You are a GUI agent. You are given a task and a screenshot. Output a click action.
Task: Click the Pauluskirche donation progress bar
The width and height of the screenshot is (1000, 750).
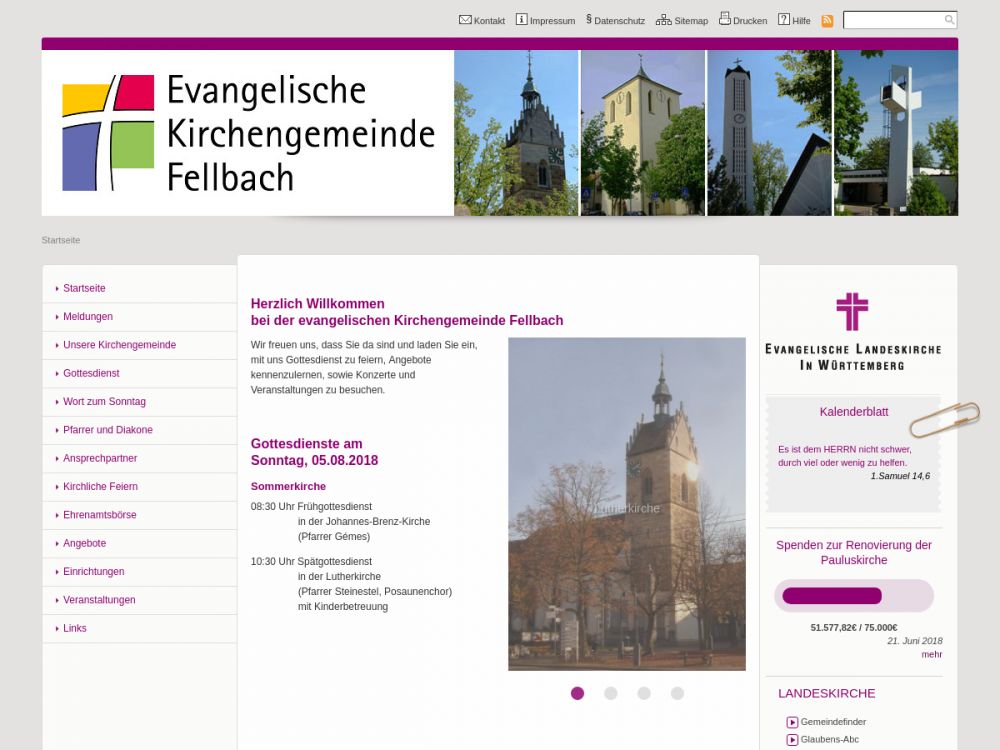click(853, 596)
